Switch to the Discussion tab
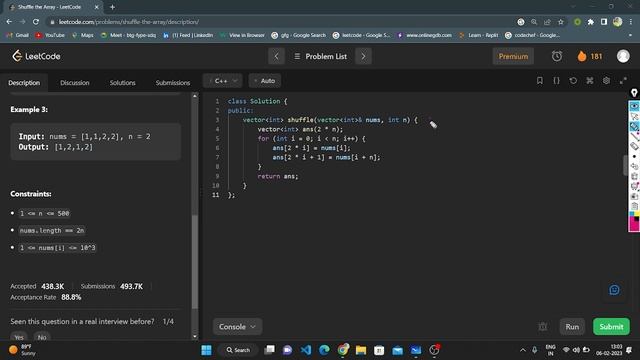Image resolution: width=640 pixels, height=360 pixels. point(75,82)
